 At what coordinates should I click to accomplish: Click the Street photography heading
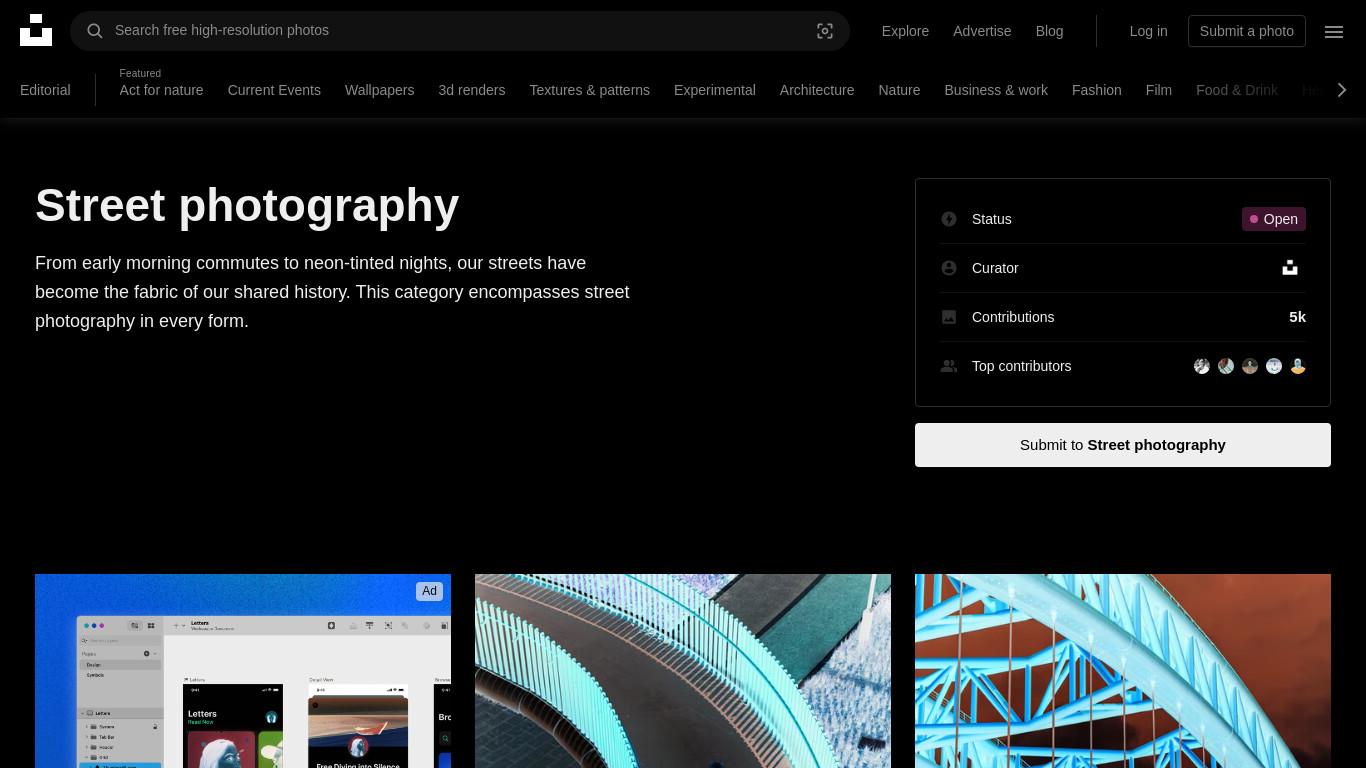pos(247,205)
